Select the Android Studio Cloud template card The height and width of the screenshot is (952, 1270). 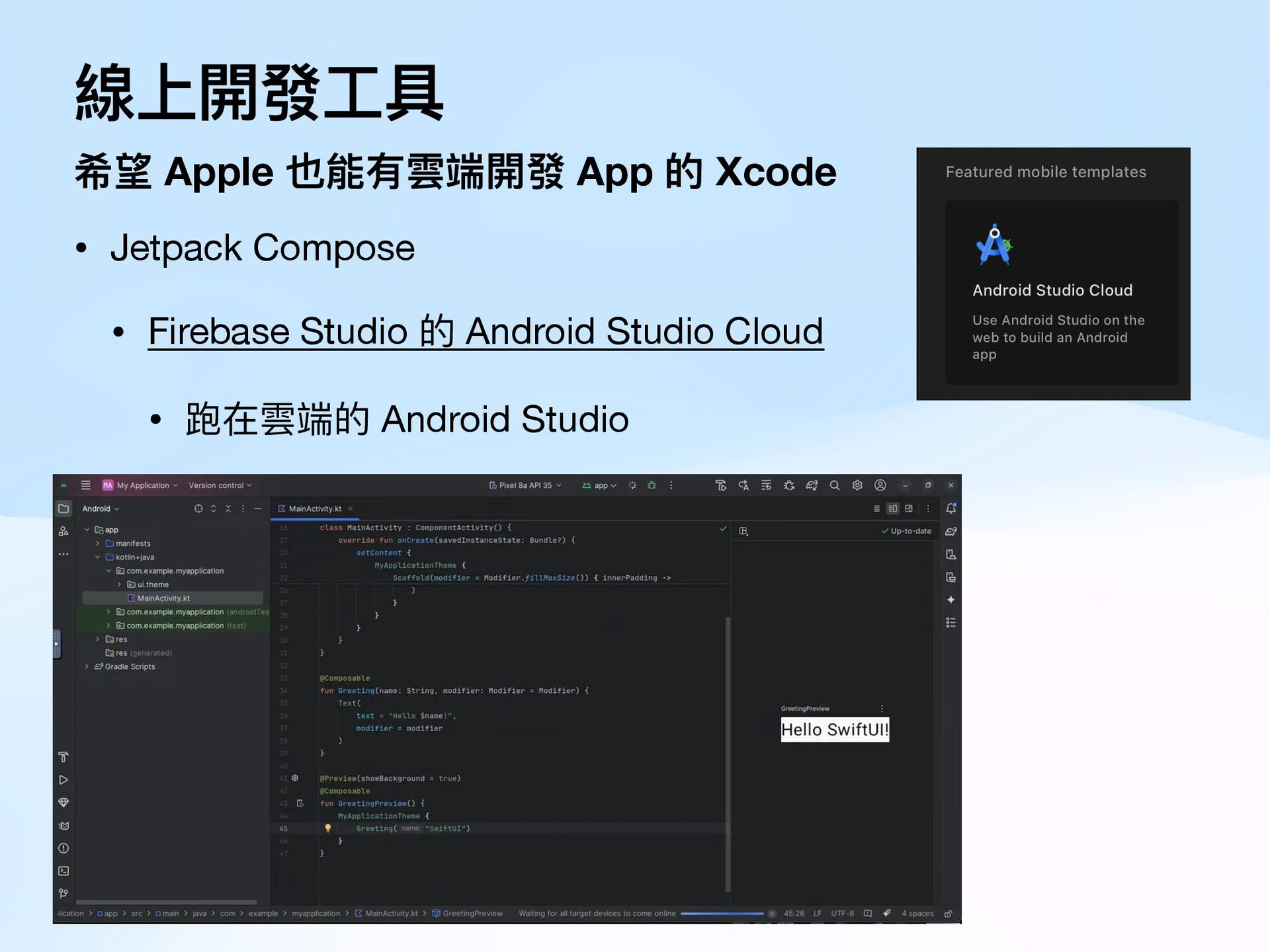(x=1061, y=292)
